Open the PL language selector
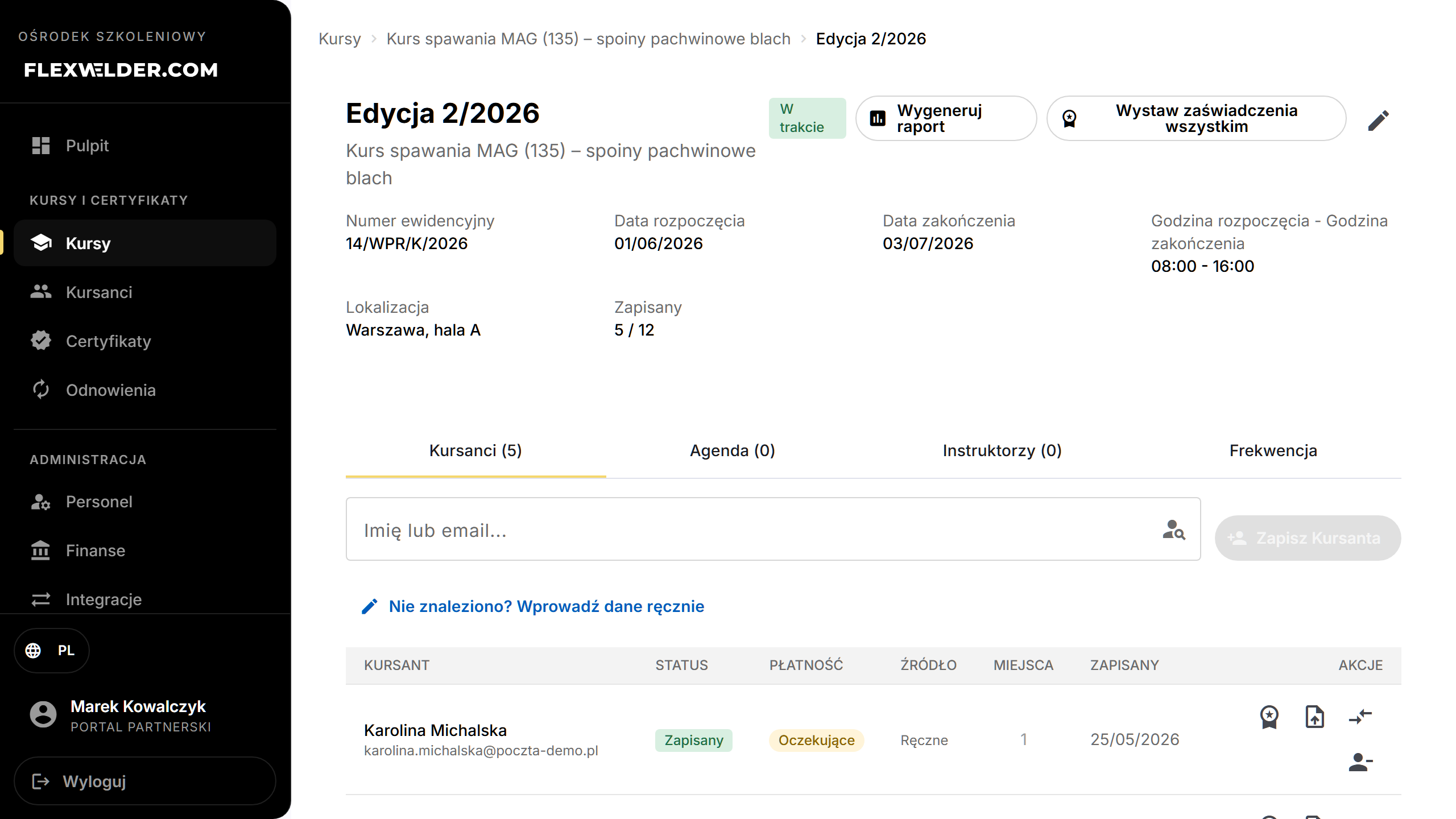The width and height of the screenshot is (1456, 819). (51, 650)
